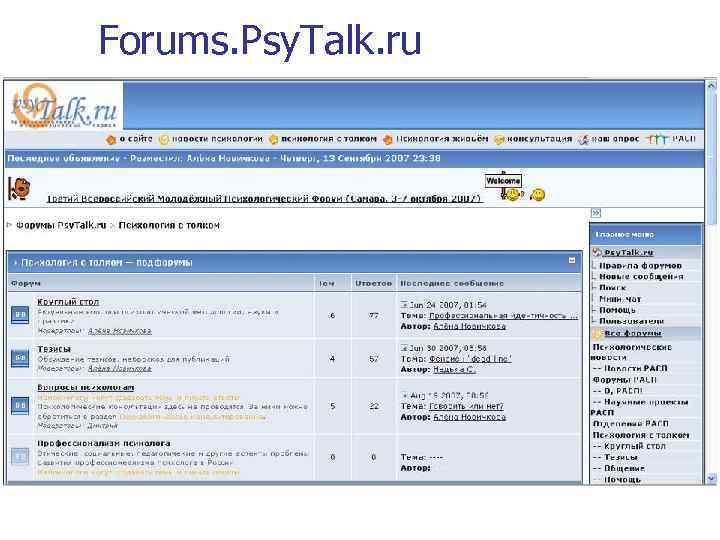Open 'психология с толком' menu item

(329, 139)
